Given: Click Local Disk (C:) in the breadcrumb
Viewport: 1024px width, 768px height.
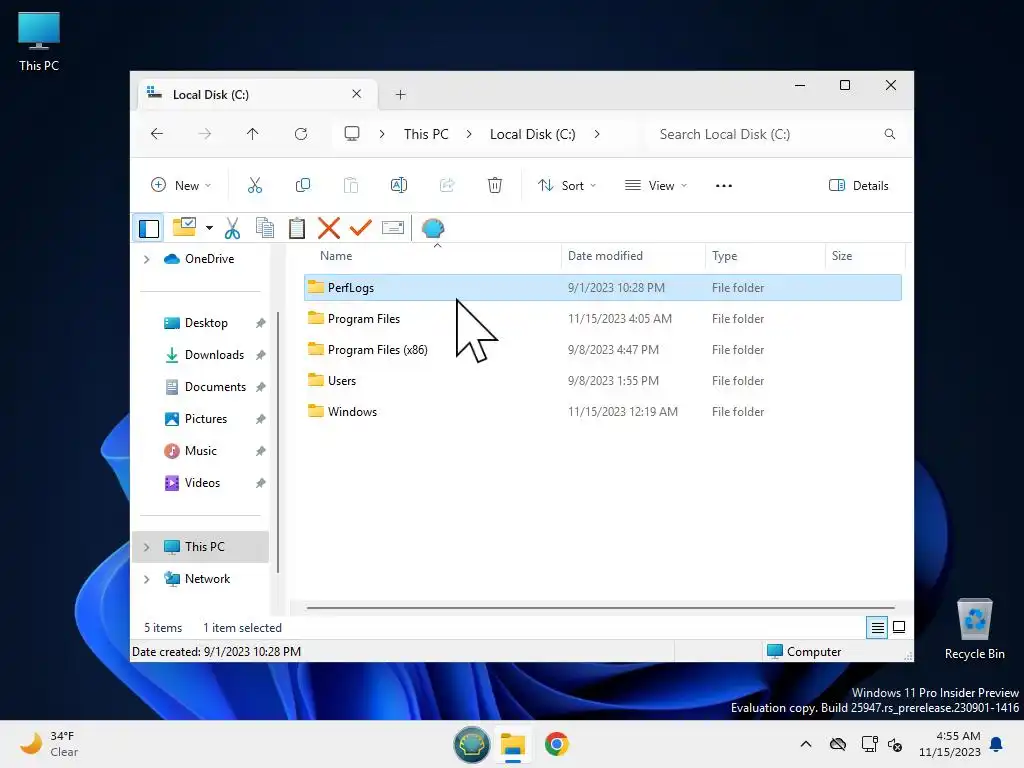Looking at the screenshot, I should coord(532,134).
